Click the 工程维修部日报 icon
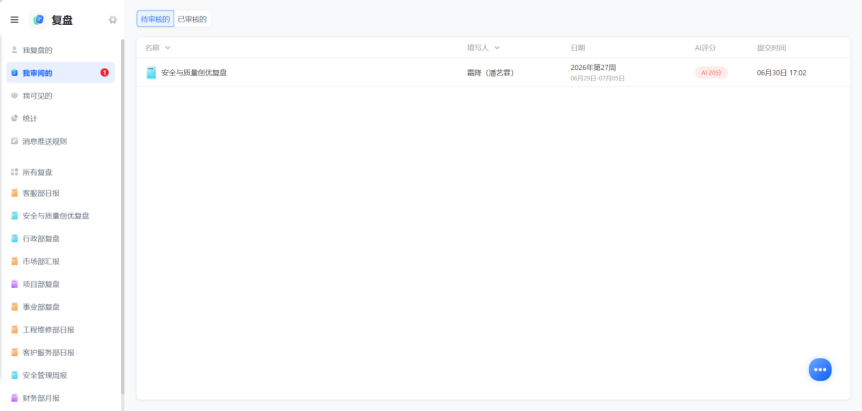862x411 pixels. pos(15,330)
